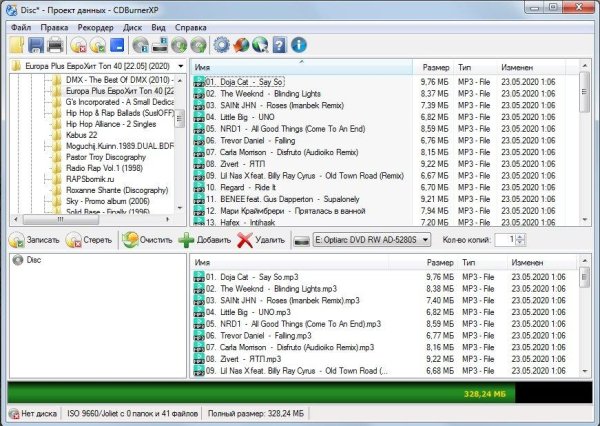Click the Disc root icon in compilation tree
This screenshot has height=426, width=600.
(x=18, y=260)
